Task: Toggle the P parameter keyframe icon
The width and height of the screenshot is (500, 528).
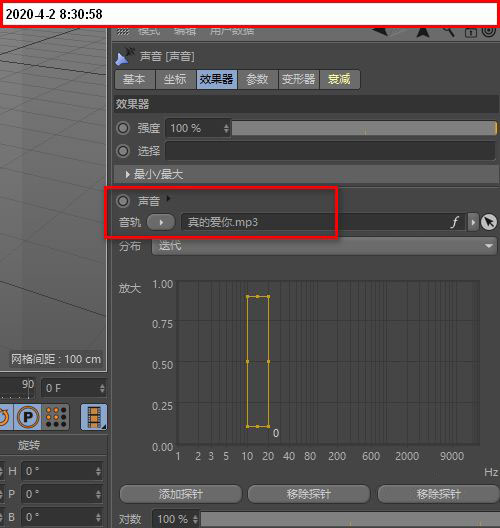Action: click(28, 417)
